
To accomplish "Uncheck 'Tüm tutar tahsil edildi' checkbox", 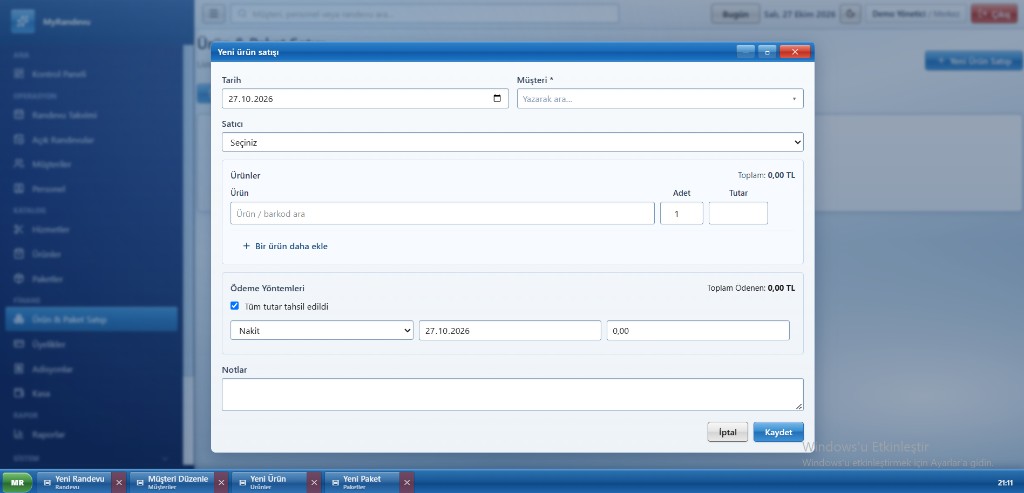I will [x=235, y=306].
